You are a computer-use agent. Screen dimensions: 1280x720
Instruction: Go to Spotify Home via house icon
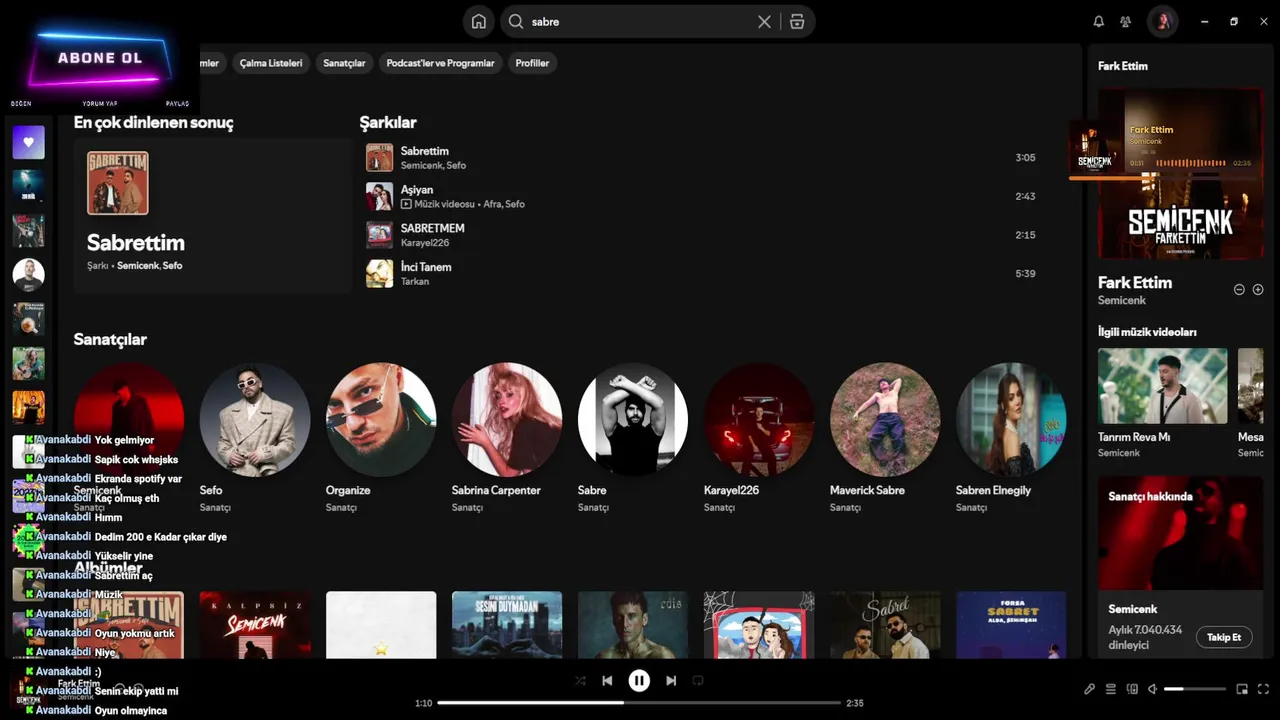(479, 22)
